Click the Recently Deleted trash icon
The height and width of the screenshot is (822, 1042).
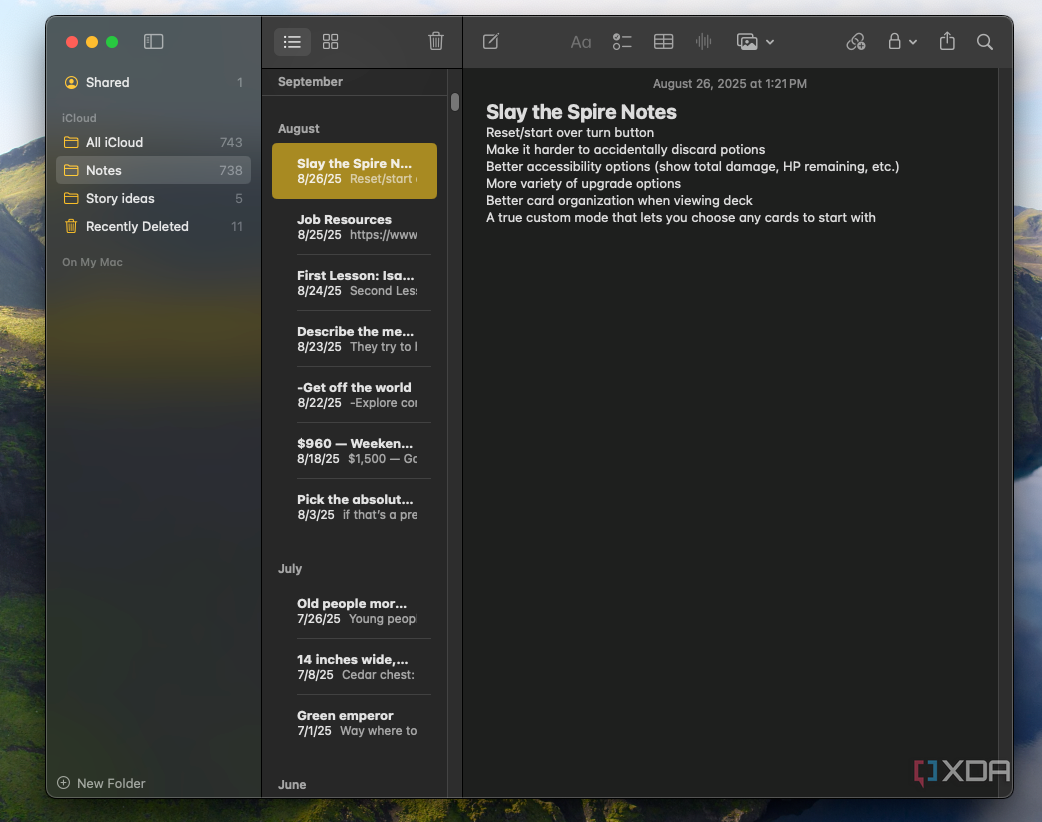[x=71, y=226]
